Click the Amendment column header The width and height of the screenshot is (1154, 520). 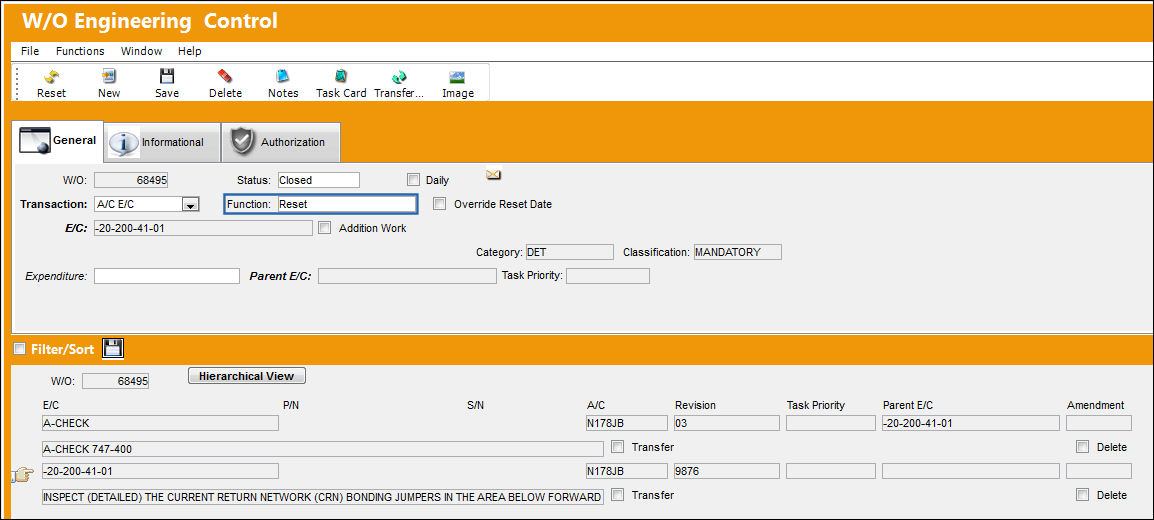pos(1095,405)
